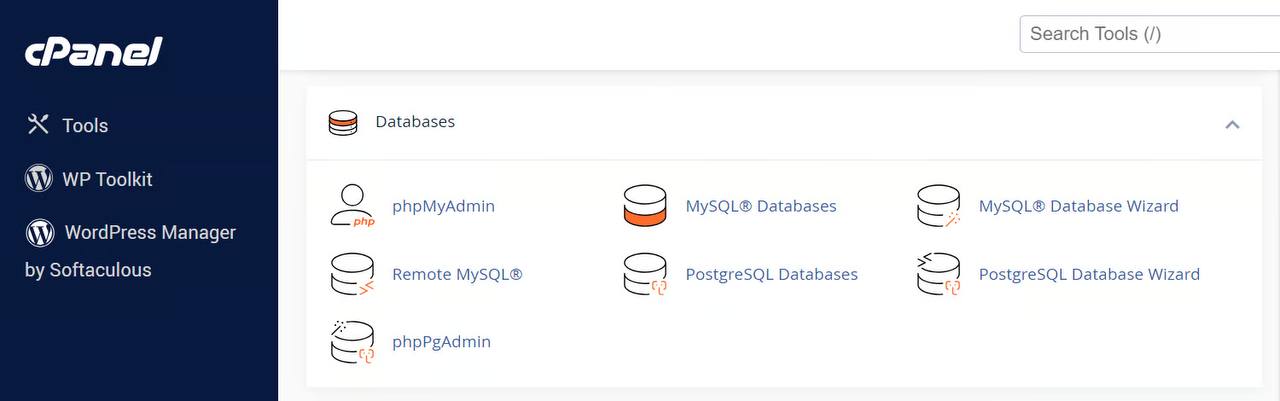1280x401 pixels.
Task: Open the phpMyAdmin link
Action: pos(443,206)
